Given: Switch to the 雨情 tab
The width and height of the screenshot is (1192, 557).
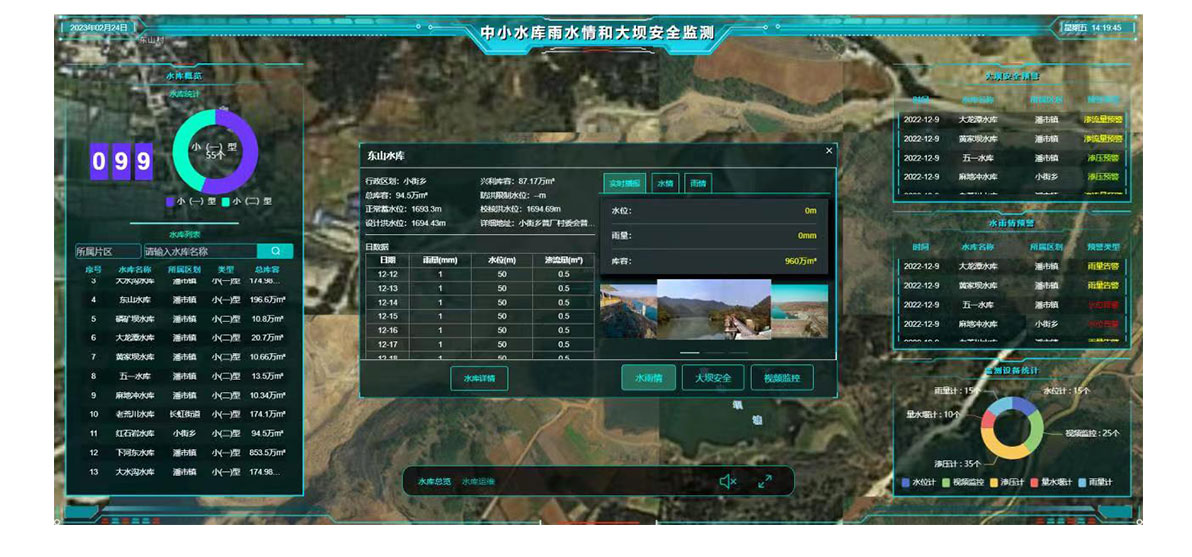Looking at the screenshot, I should pos(698,184).
